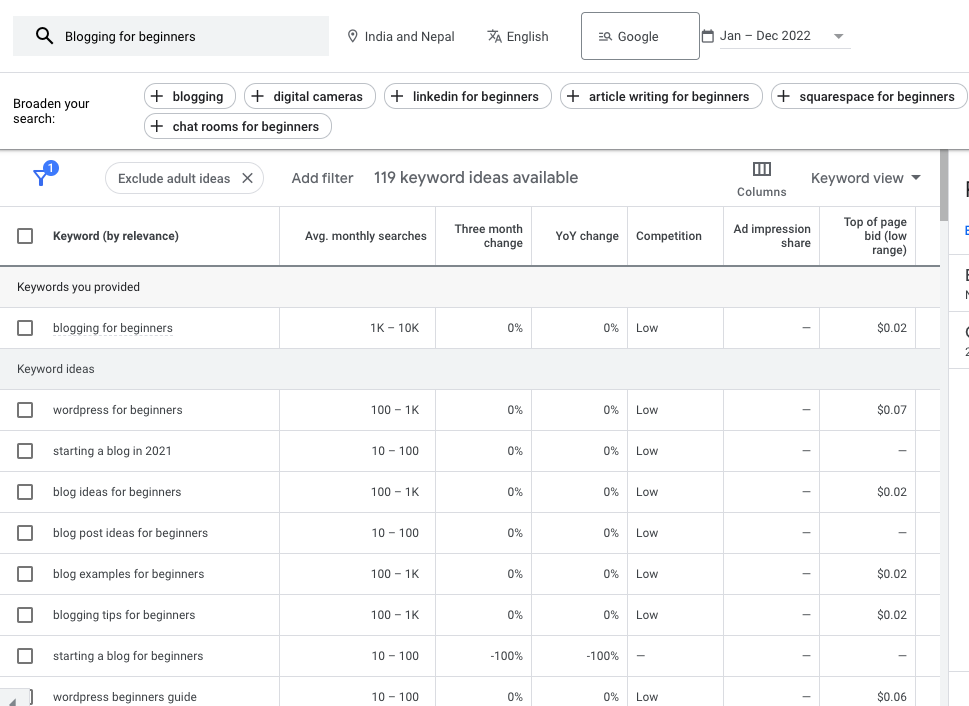This screenshot has width=969, height=706.
Task: Sort by Ad impression share column
Action: tap(772, 236)
